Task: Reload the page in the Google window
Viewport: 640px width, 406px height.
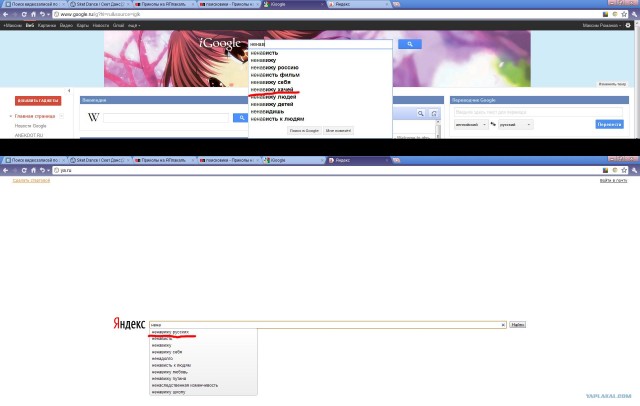Action: [x=24, y=14]
